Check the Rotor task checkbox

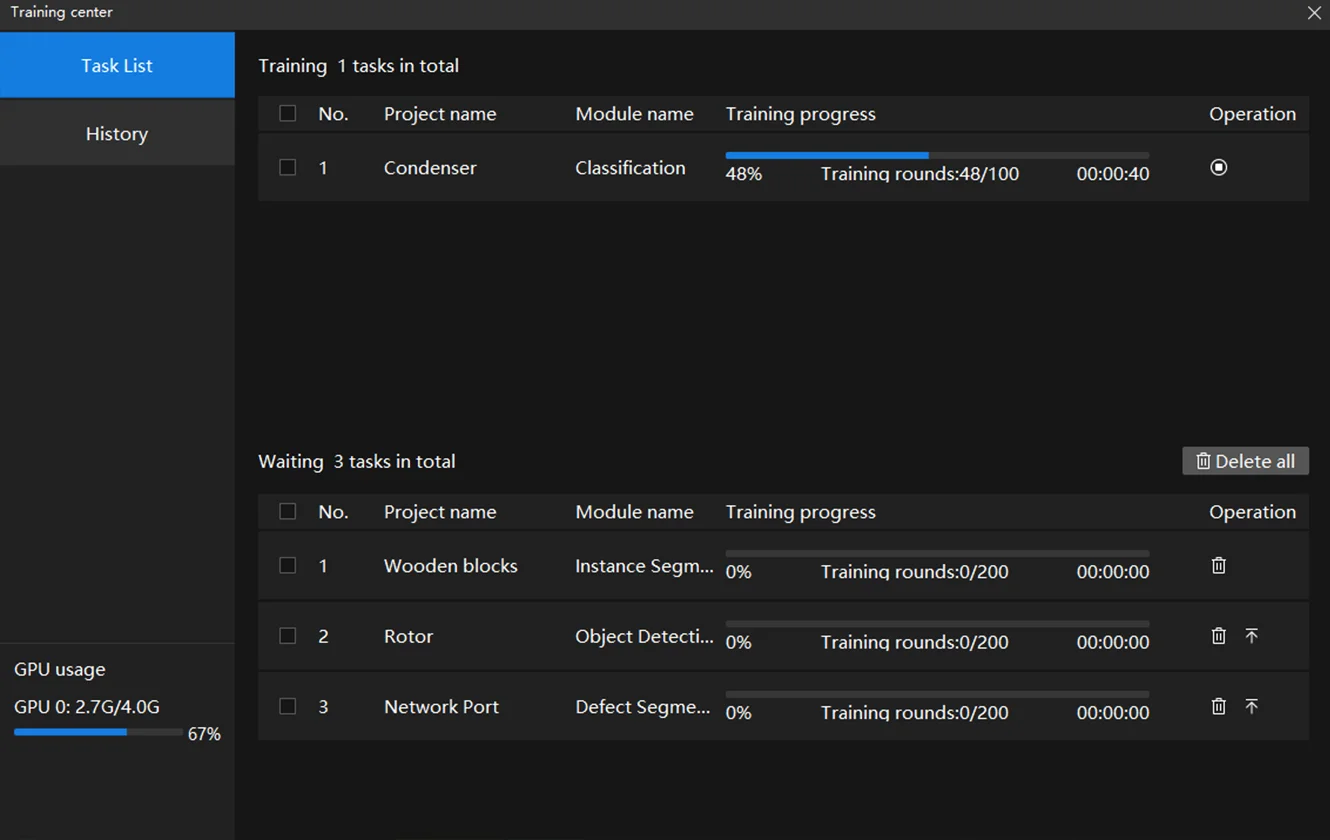(287, 636)
